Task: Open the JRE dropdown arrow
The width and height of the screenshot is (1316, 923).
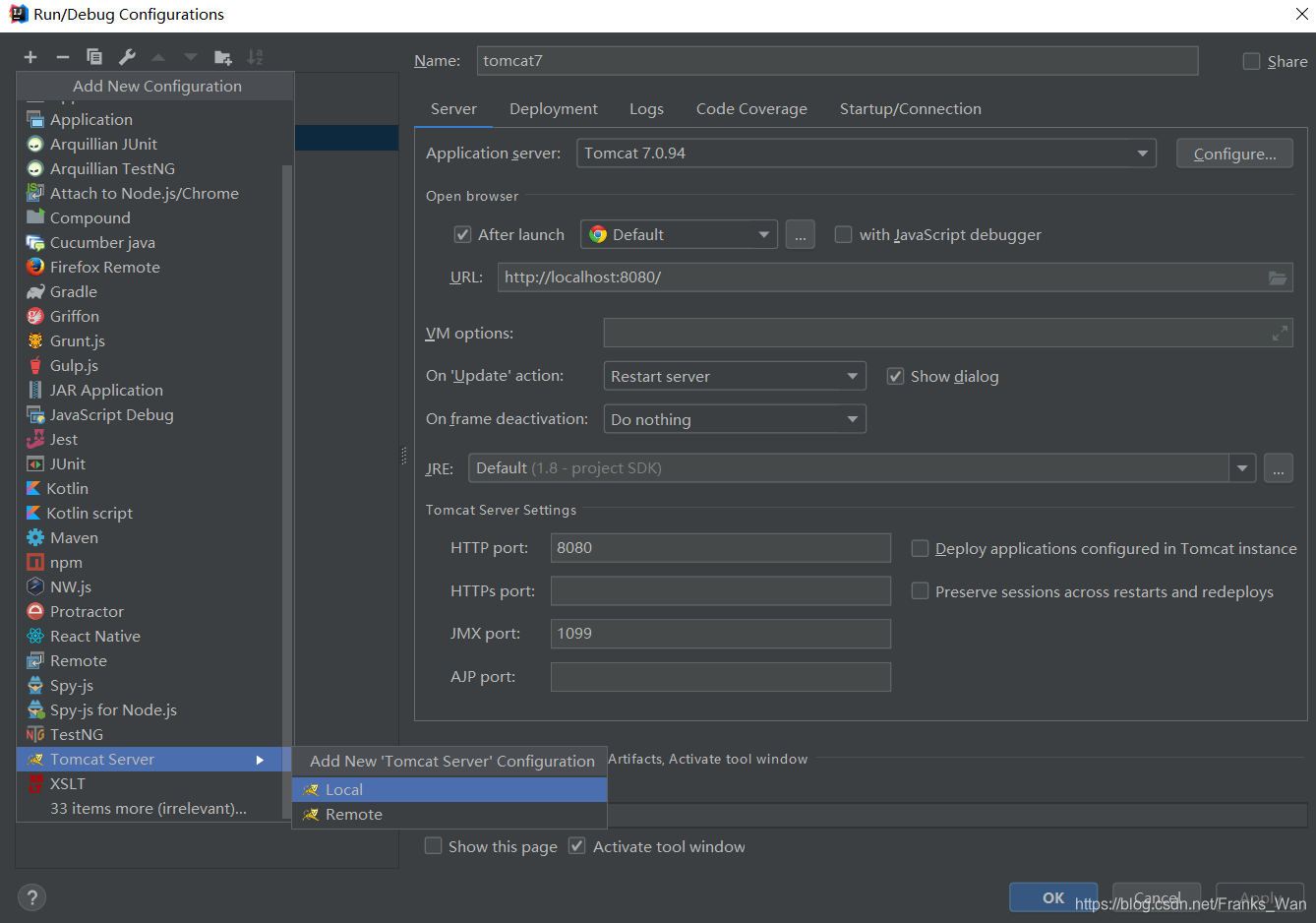Action: pyautogui.click(x=1242, y=468)
